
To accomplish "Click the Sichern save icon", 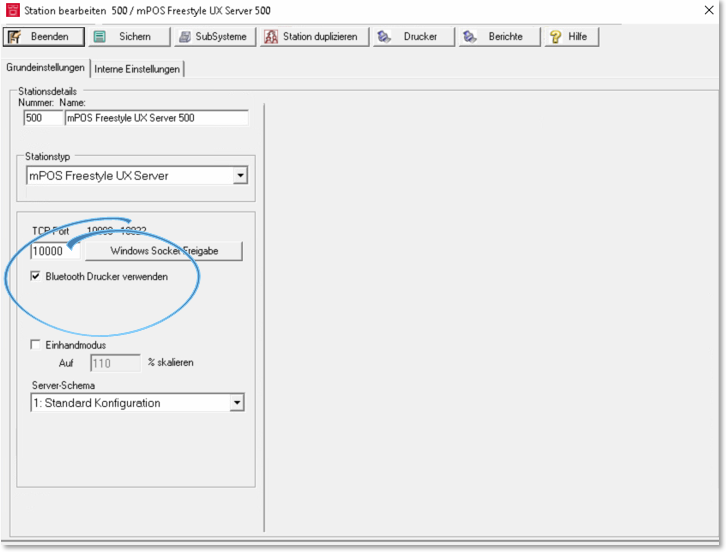I will point(100,37).
